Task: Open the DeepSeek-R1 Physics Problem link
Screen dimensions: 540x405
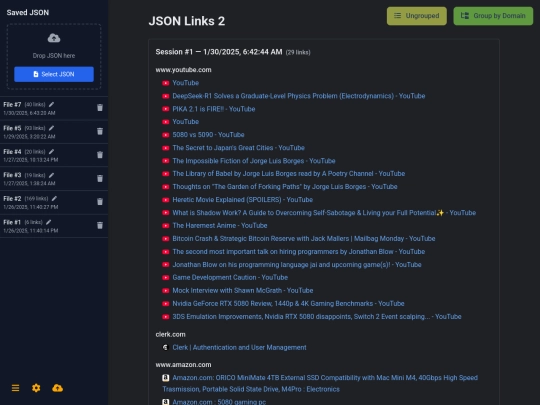Action: click(299, 96)
